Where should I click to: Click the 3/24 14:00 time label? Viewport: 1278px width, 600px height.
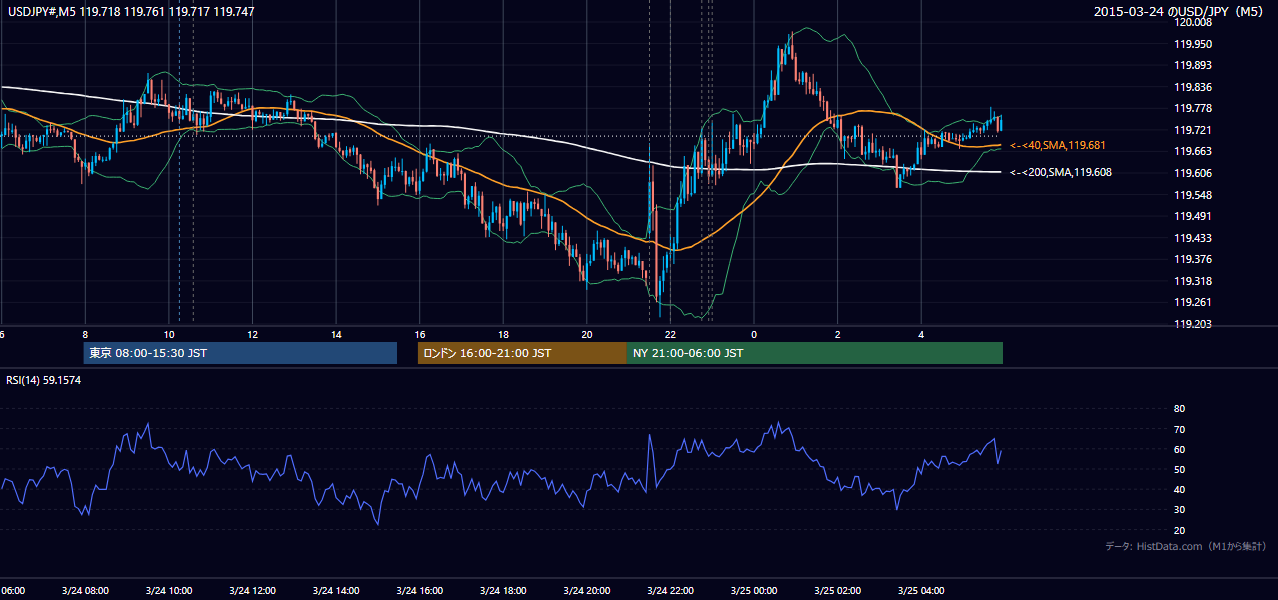[x=336, y=591]
